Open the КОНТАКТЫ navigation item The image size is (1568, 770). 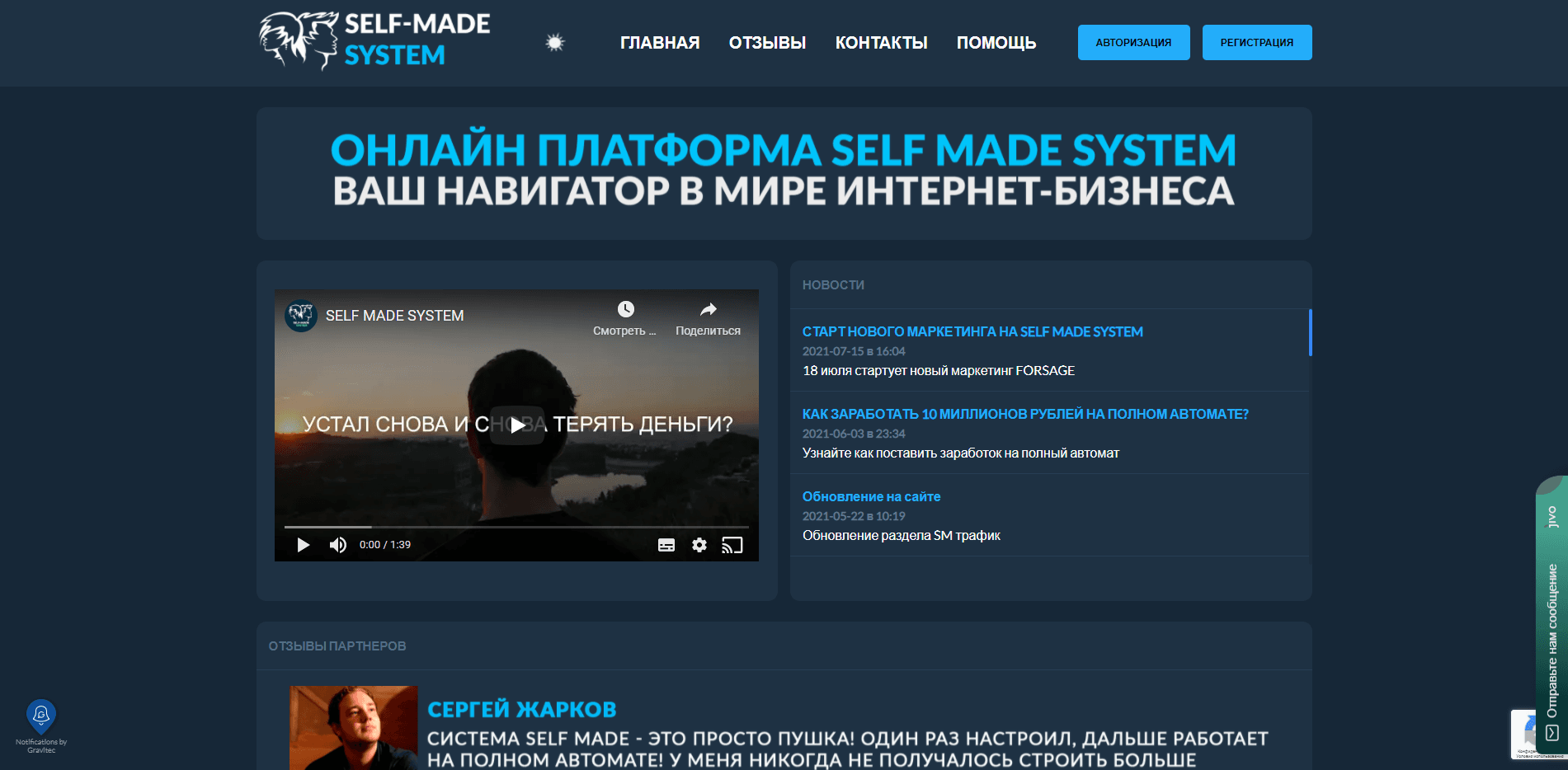pyautogui.click(x=881, y=42)
